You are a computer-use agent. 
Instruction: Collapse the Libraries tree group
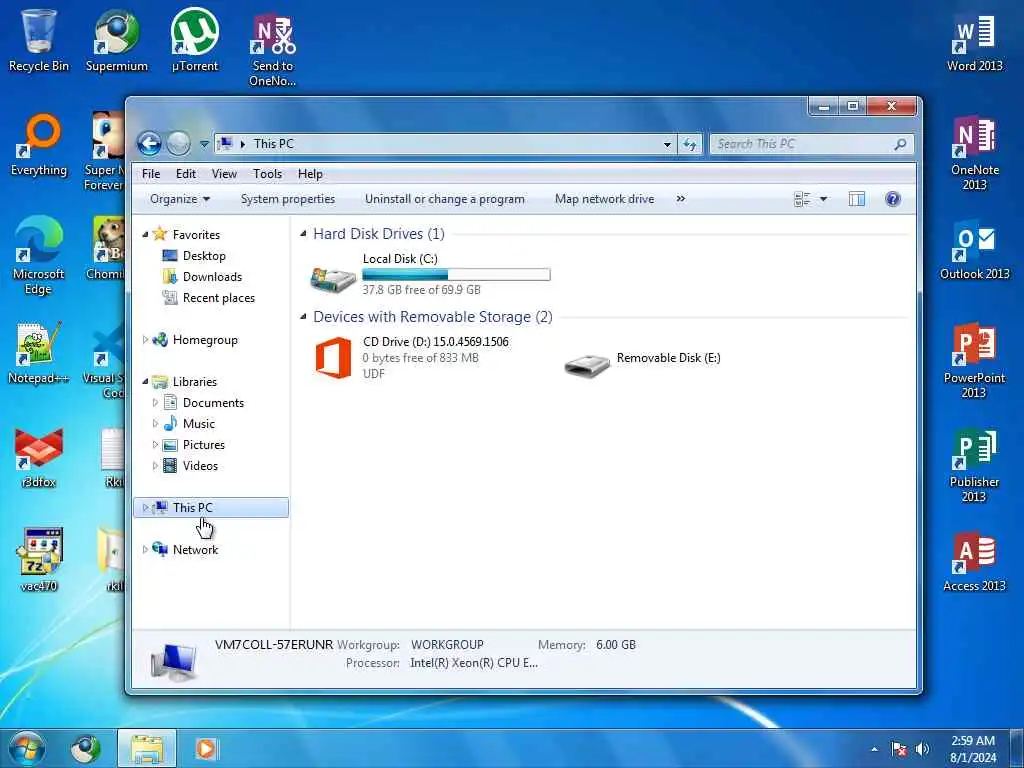145,381
